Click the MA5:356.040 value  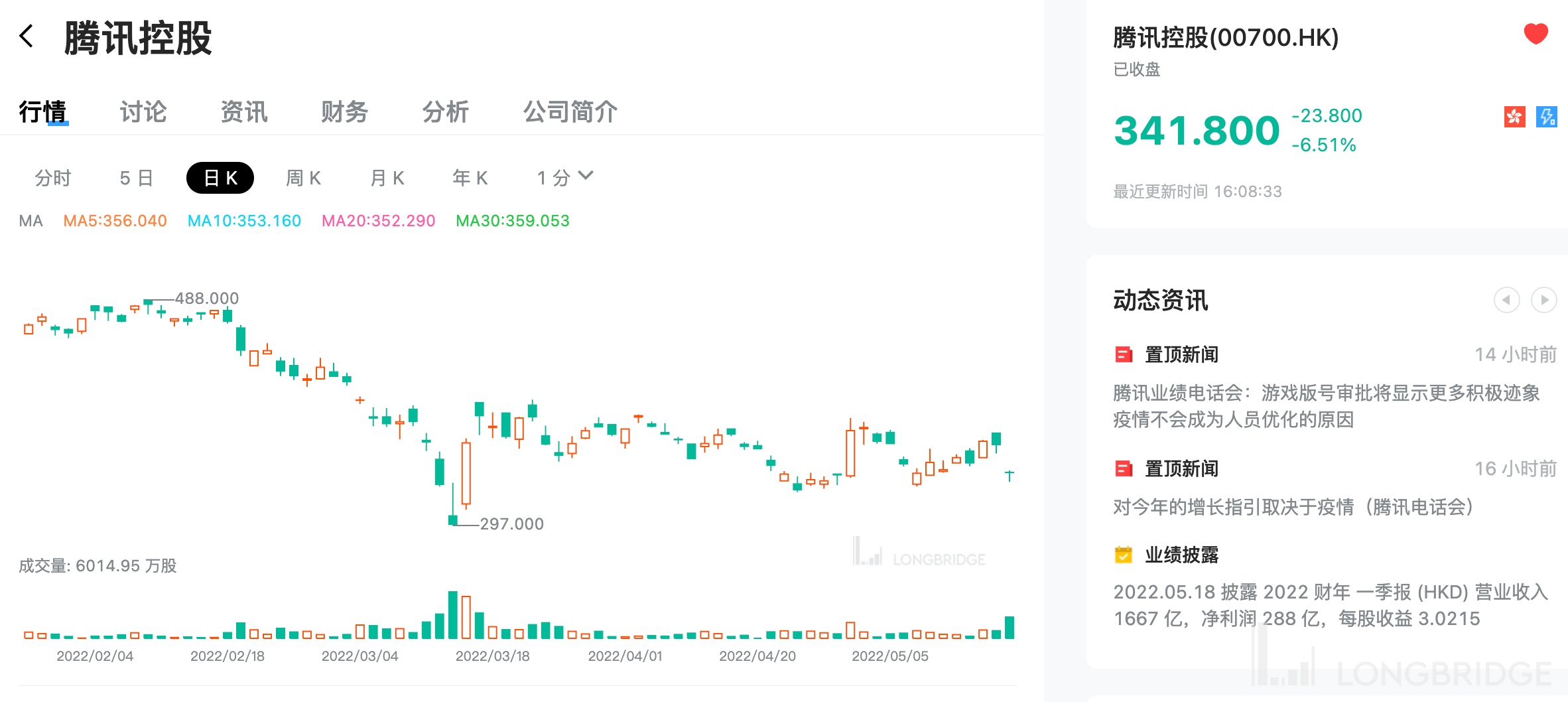point(115,221)
